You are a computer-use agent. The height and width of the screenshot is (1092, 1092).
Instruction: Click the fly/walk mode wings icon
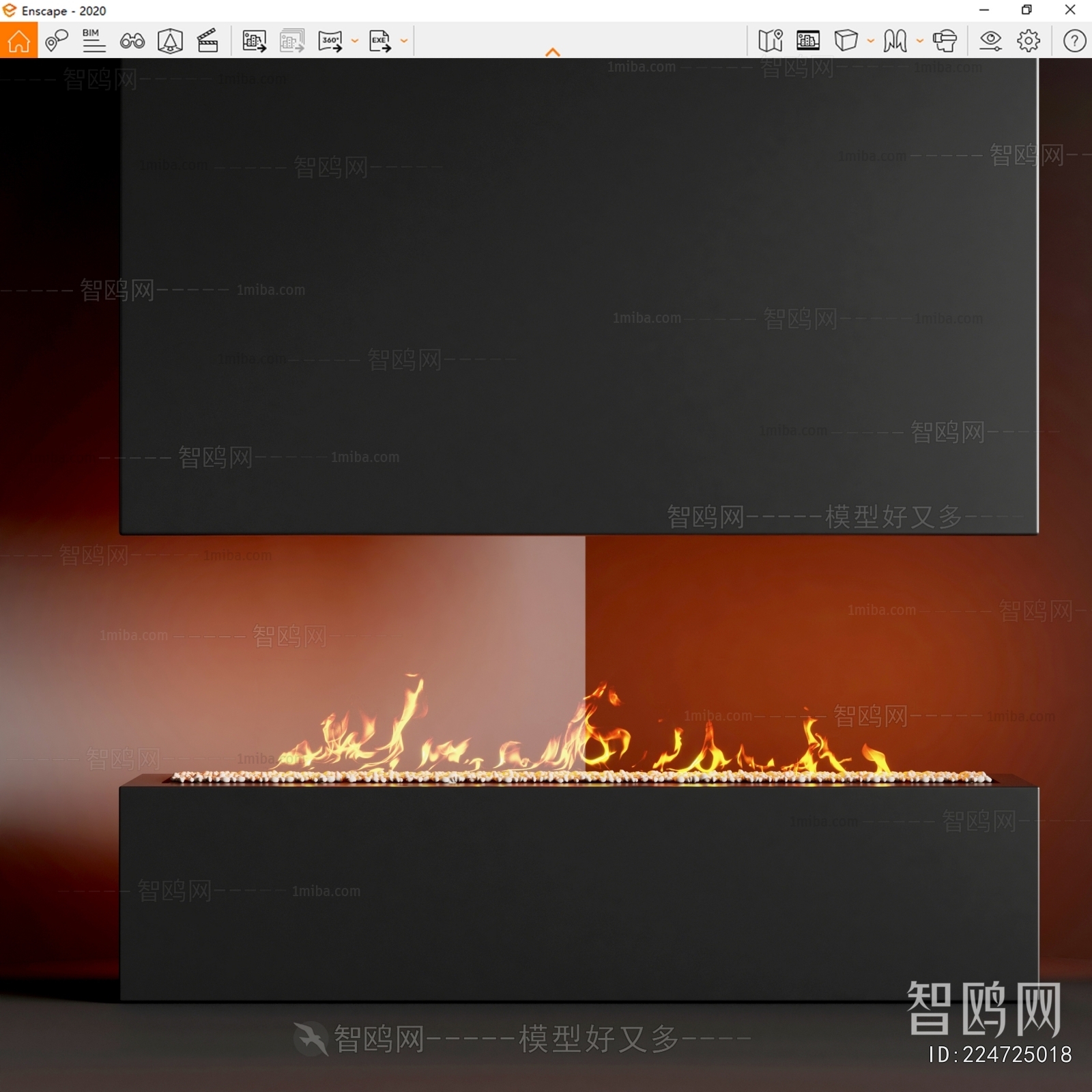895,41
